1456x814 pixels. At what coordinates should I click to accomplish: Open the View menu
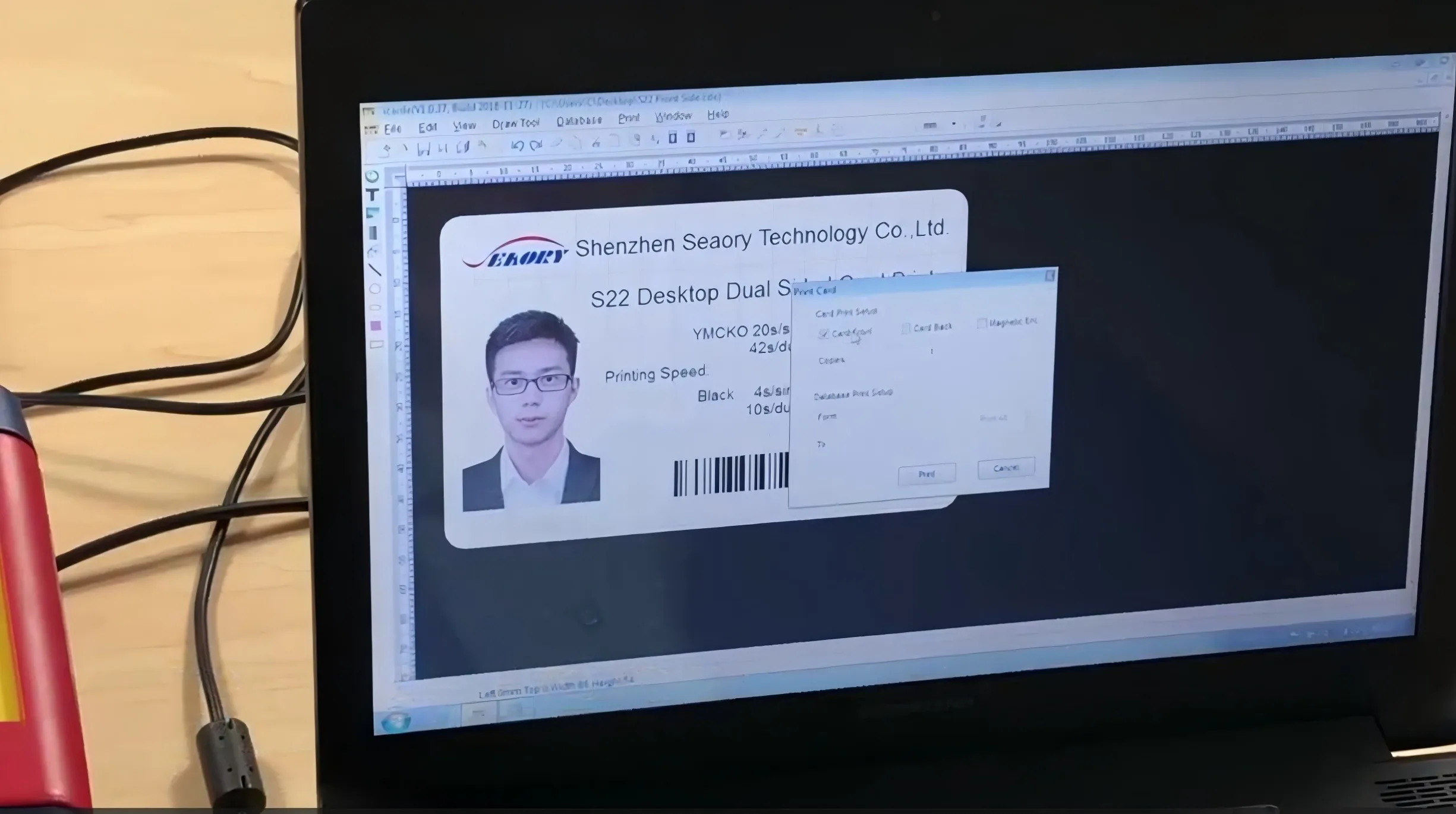[464, 126]
